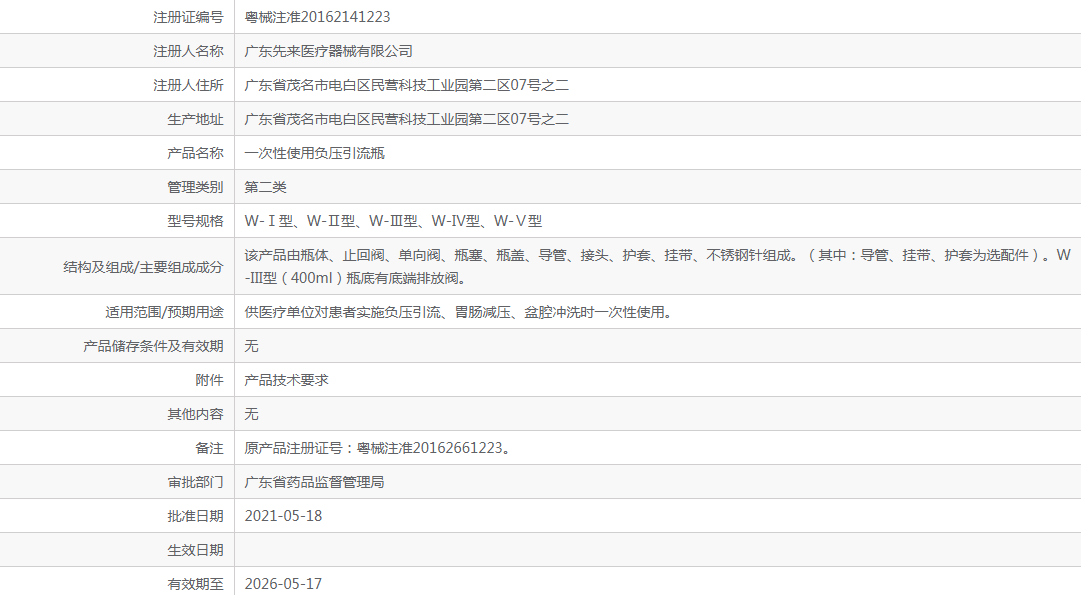Image resolution: width=1081 pixels, height=595 pixels.
Task: Click the 产品技术要求 attachment text
Action: coord(286,380)
